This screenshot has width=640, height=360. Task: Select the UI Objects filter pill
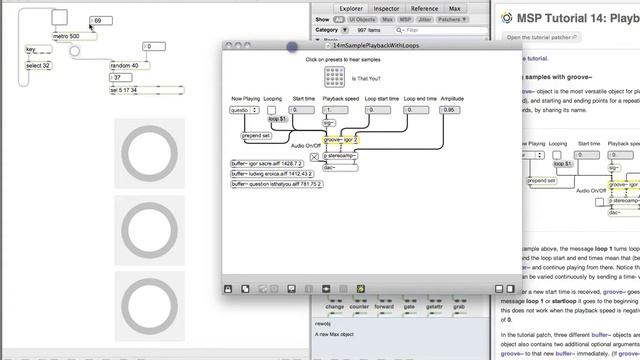point(362,20)
